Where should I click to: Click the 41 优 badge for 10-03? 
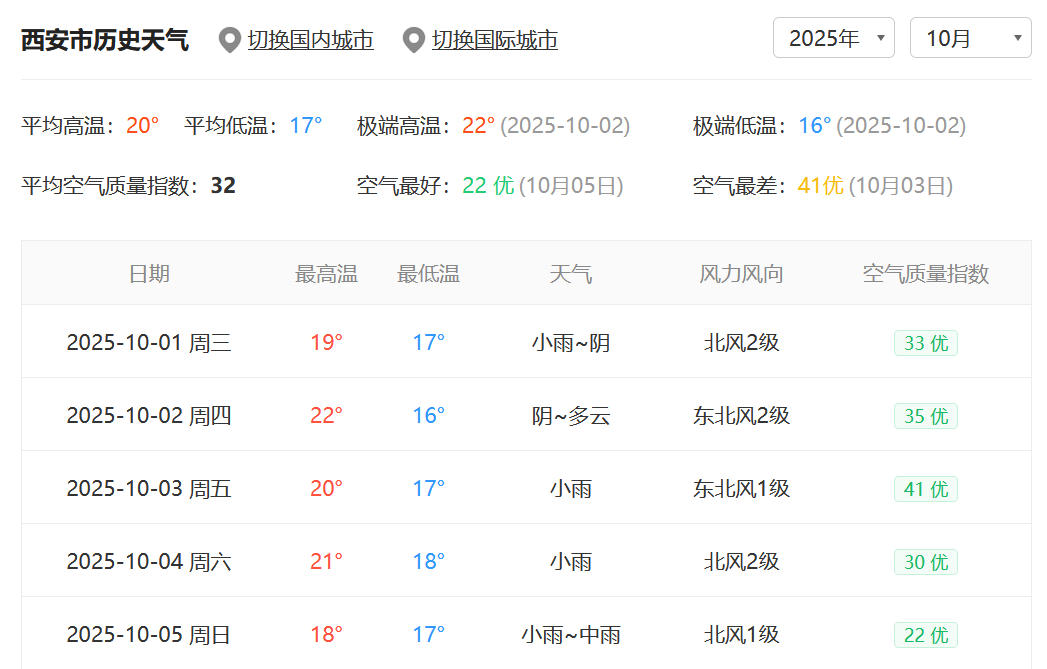tap(925, 489)
